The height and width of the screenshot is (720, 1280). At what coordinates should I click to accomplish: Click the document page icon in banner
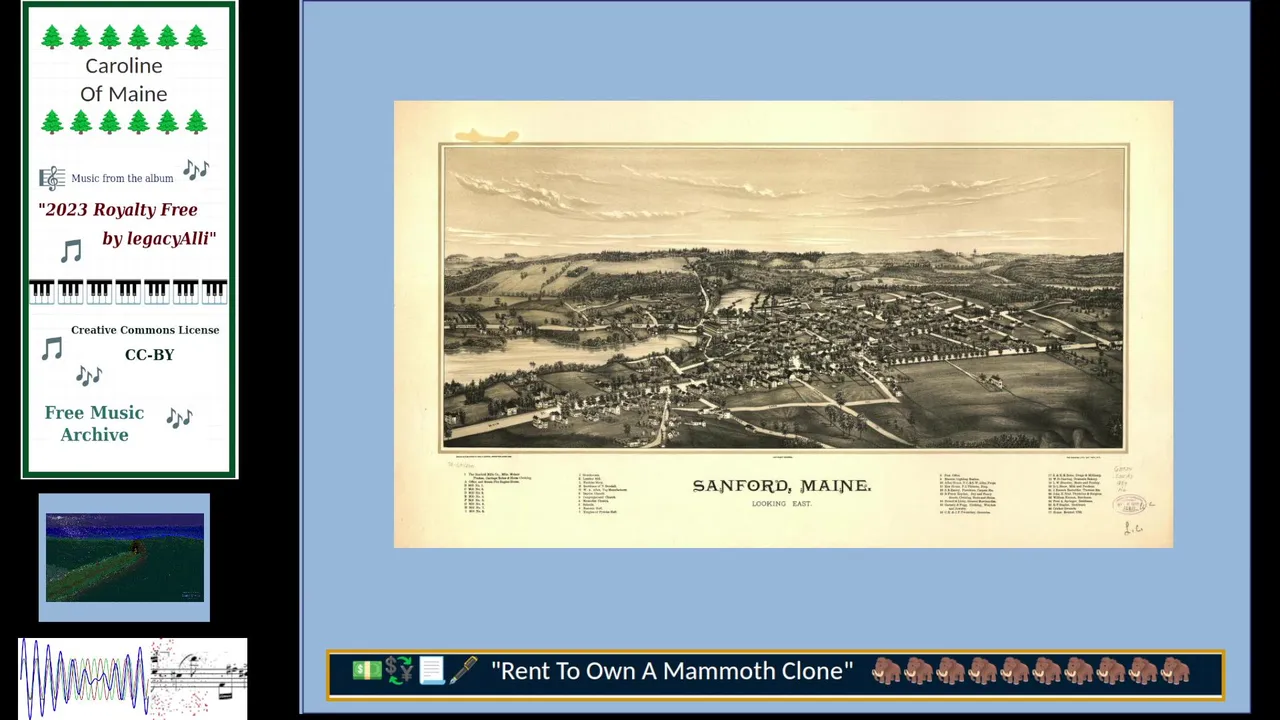tap(431, 671)
